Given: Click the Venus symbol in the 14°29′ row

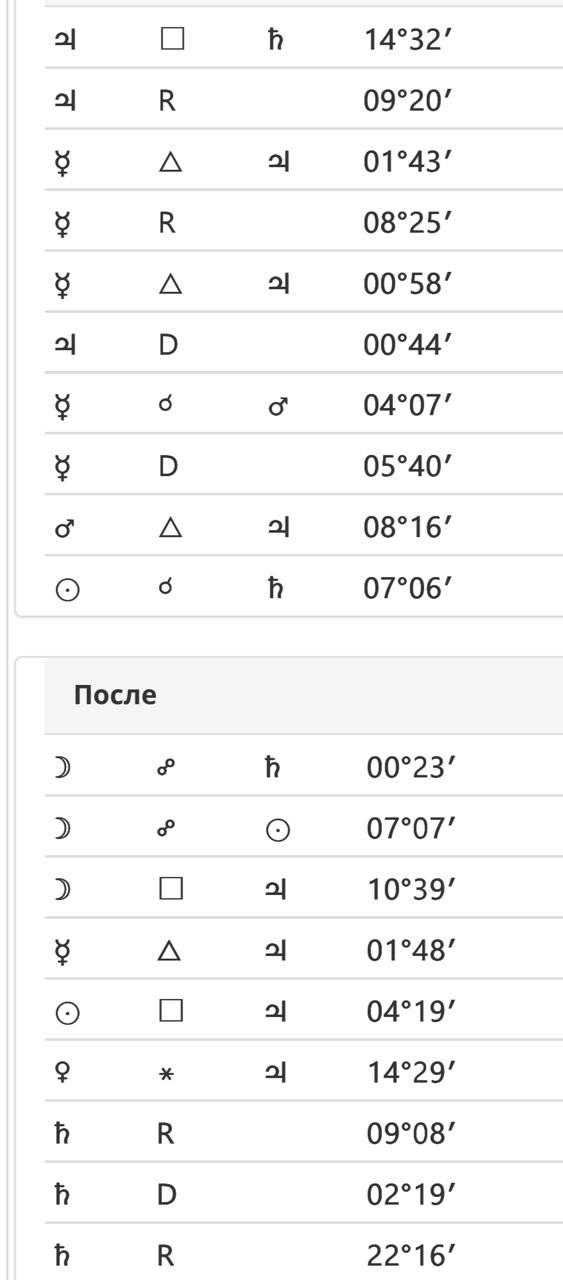Looking at the screenshot, I should [63, 1072].
